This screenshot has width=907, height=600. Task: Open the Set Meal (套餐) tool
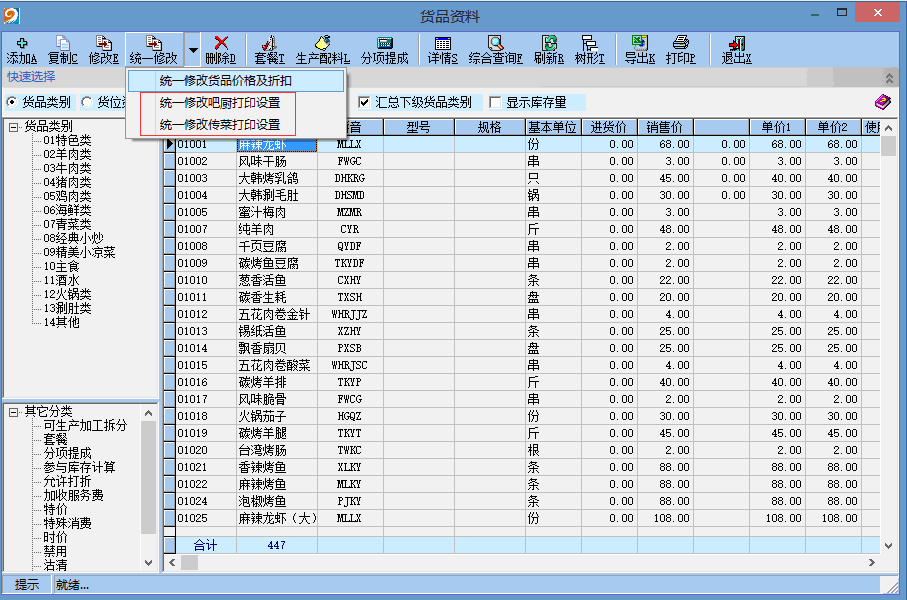(x=267, y=44)
